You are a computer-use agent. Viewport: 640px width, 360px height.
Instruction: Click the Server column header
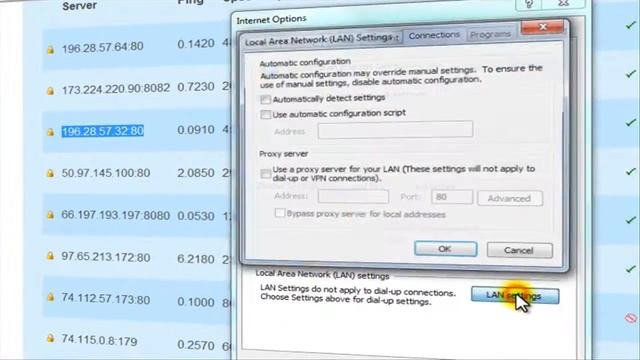point(79,6)
